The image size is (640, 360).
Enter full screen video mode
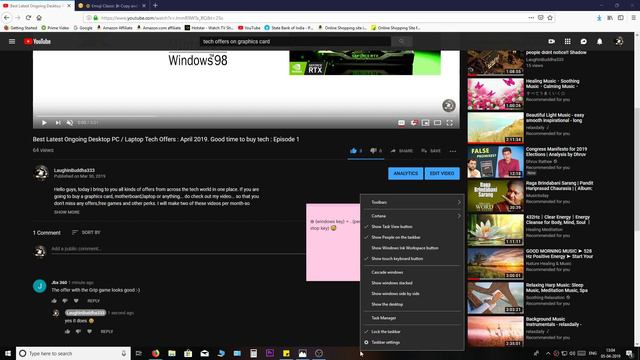(449, 122)
